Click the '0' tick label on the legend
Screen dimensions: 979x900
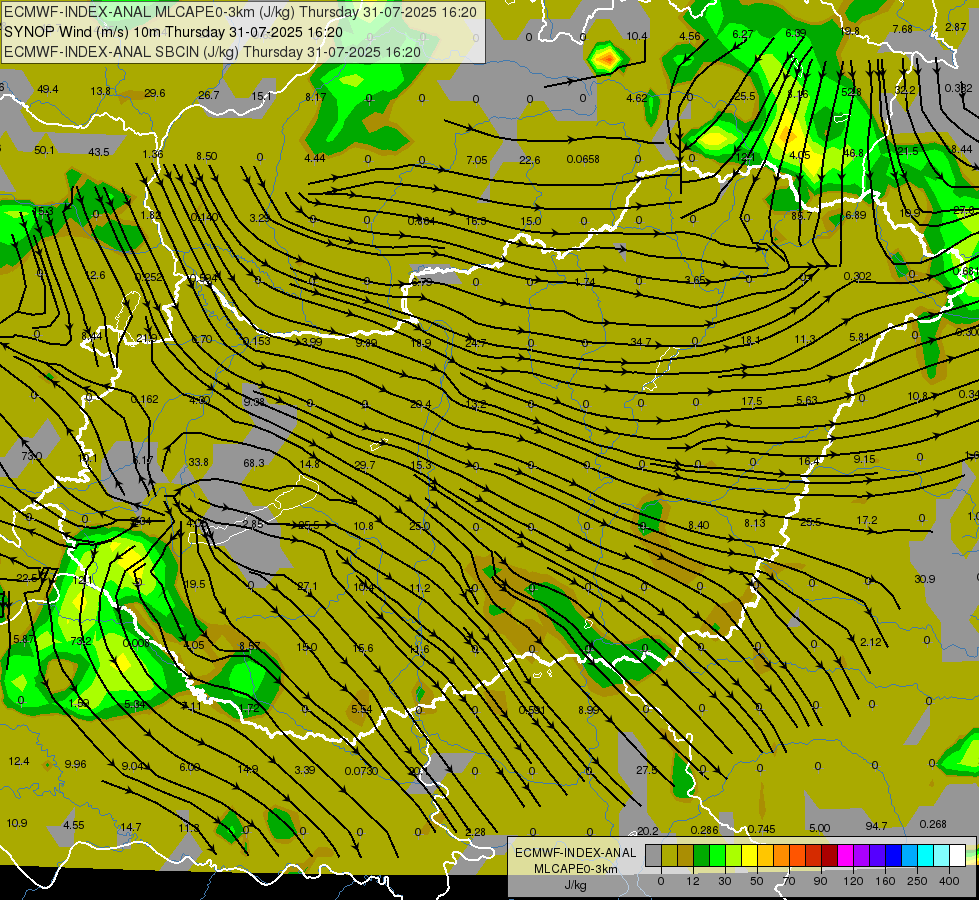661,881
